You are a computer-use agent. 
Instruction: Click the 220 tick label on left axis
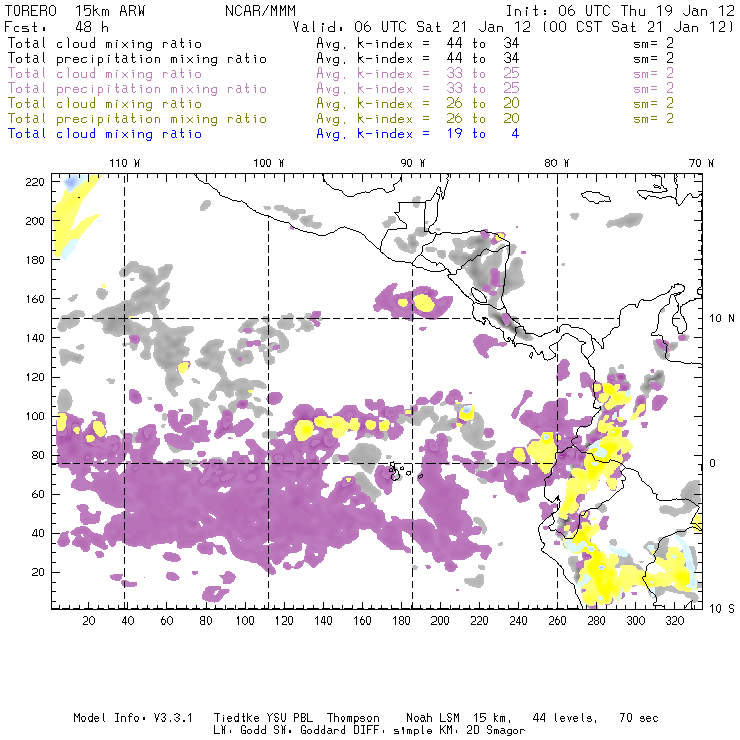click(x=37, y=181)
